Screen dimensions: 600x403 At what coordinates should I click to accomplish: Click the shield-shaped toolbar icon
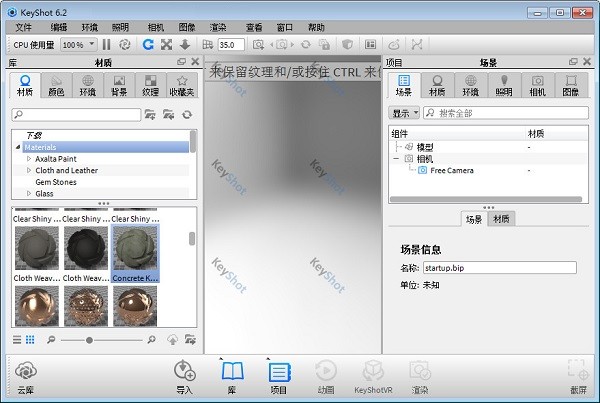347,45
